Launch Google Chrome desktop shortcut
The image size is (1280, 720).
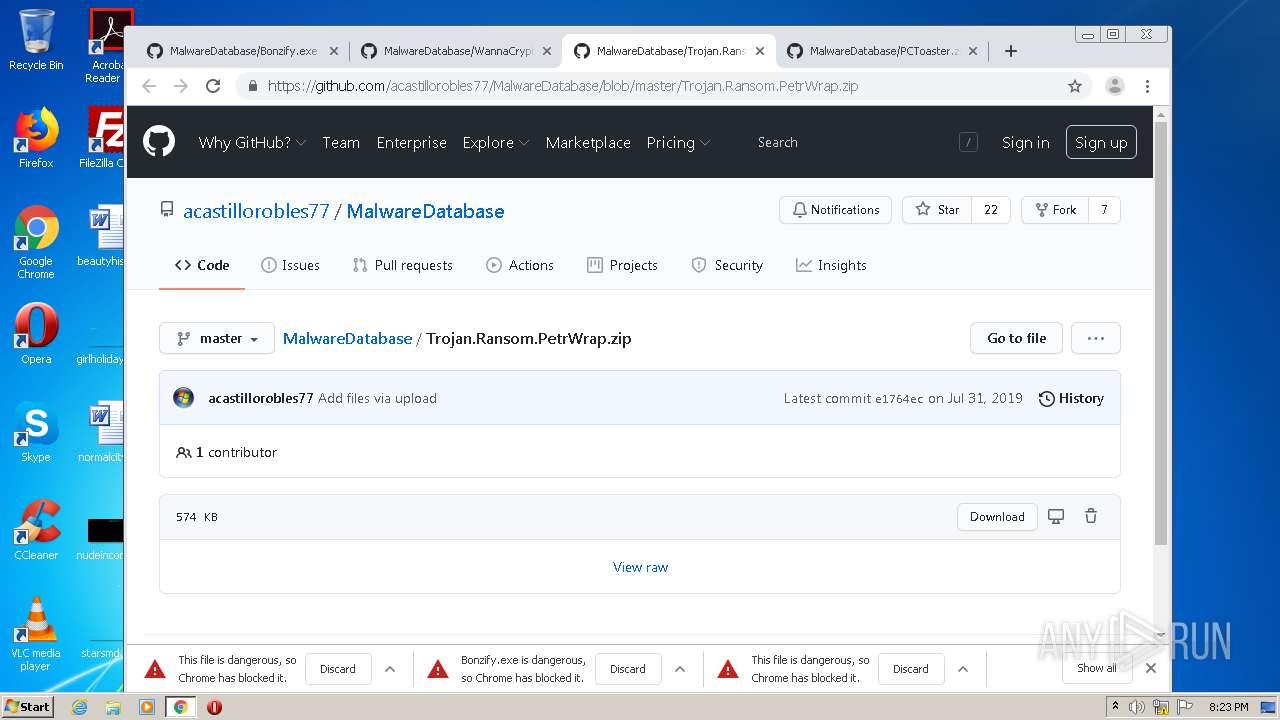pyautogui.click(x=36, y=242)
